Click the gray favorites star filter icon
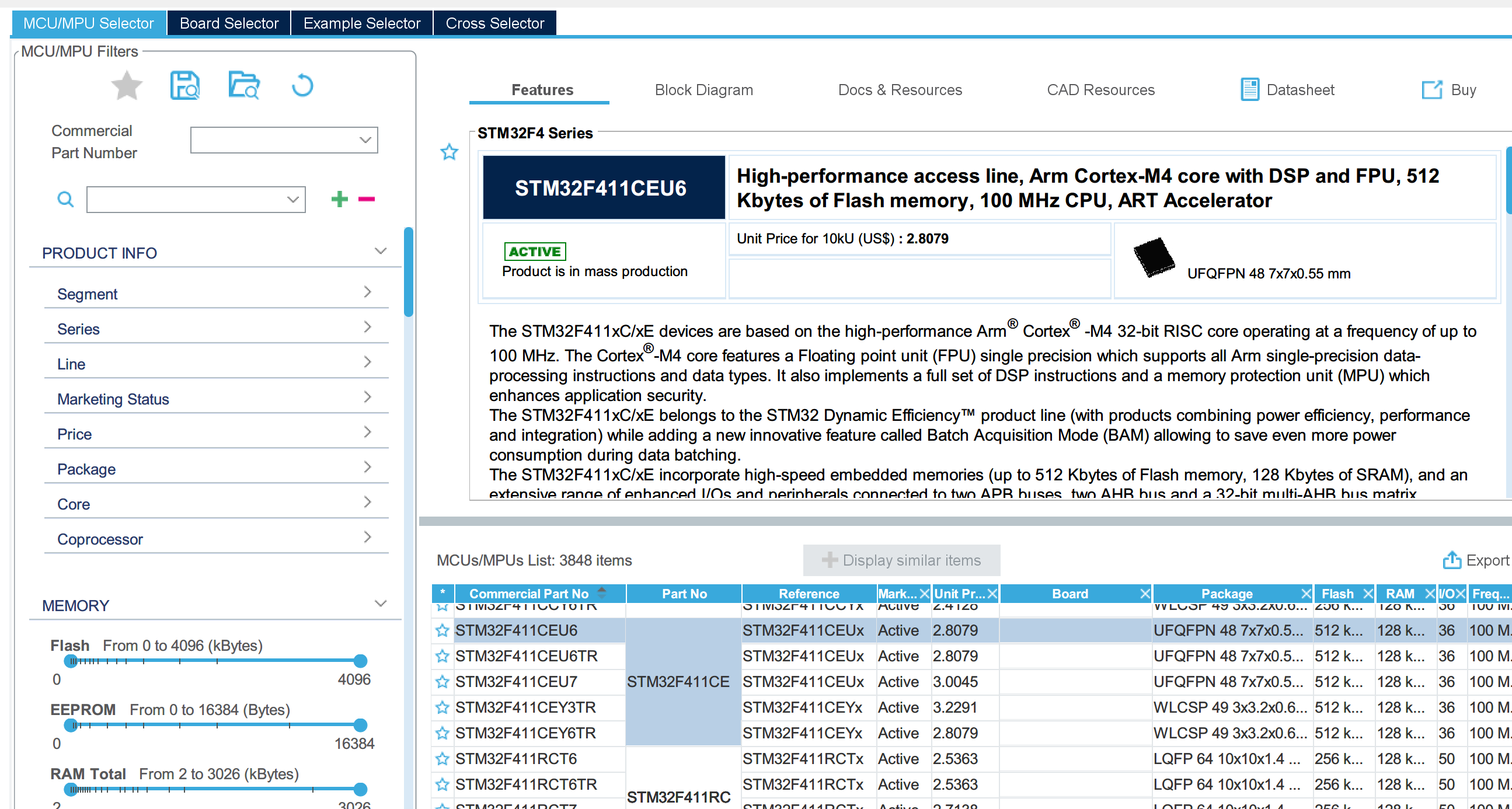Screen dimensions: 1512x809 tap(126, 86)
